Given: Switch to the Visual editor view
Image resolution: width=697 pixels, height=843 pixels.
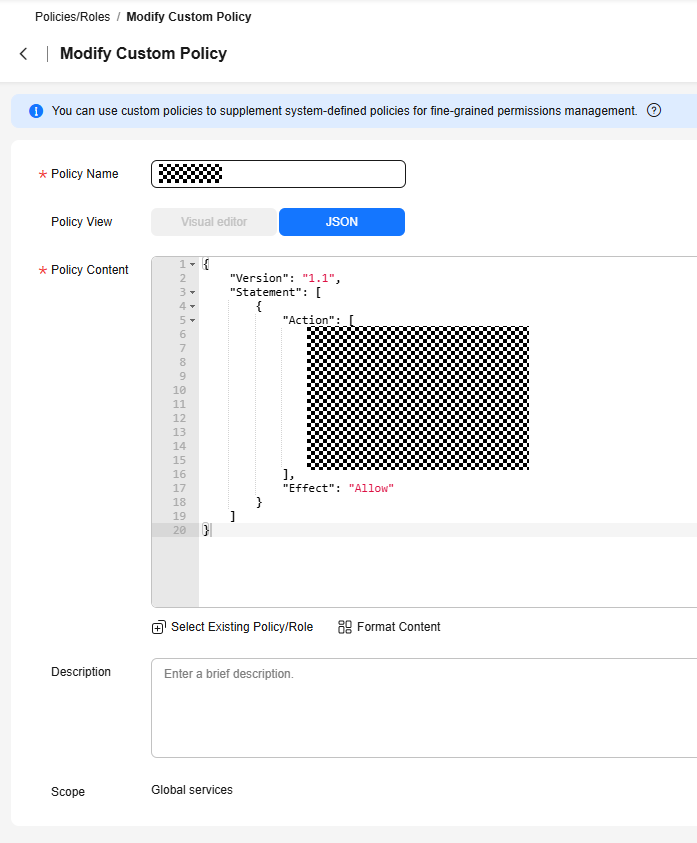Looking at the screenshot, I should 214,222.
